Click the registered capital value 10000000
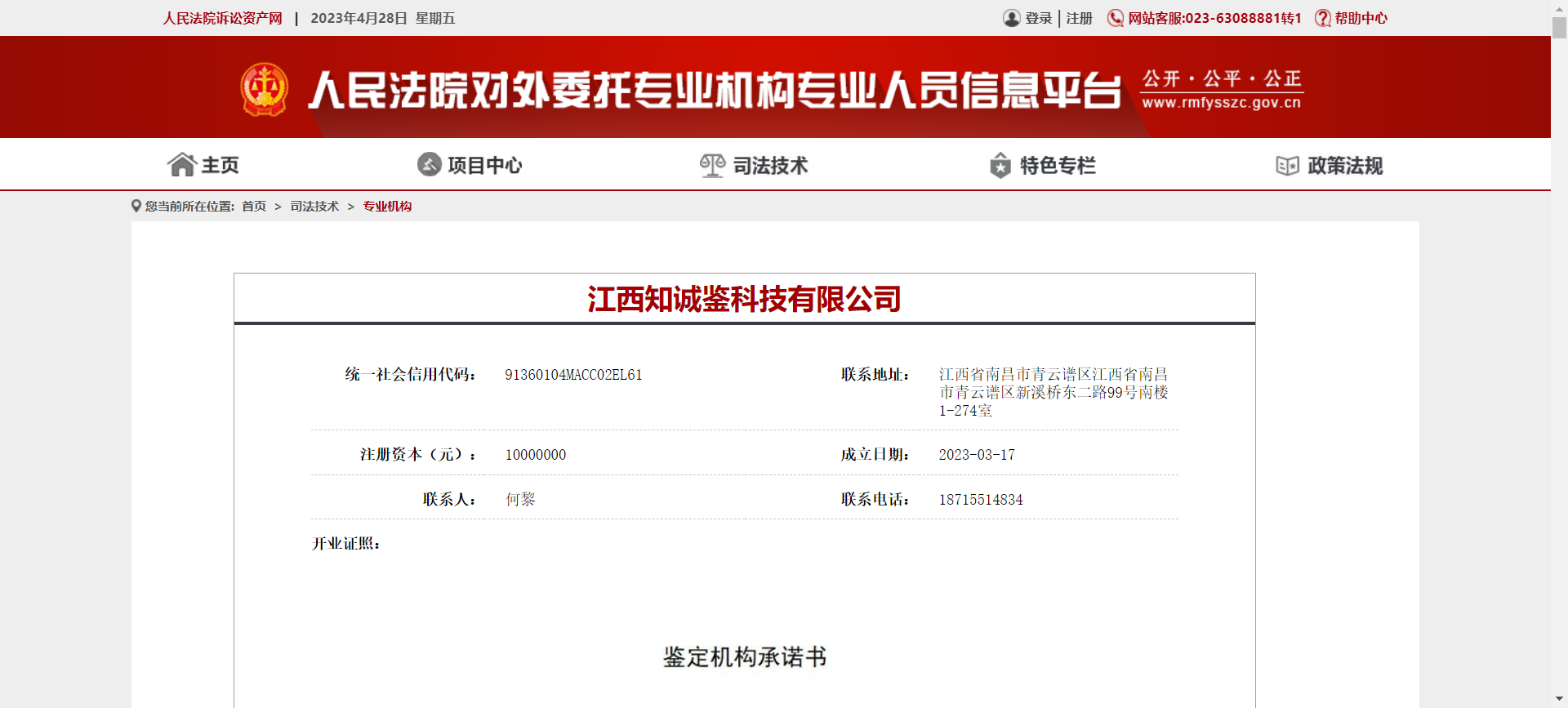Image resolution: width=1568 pixels, height=708 pixels. [x=536, y=455]
